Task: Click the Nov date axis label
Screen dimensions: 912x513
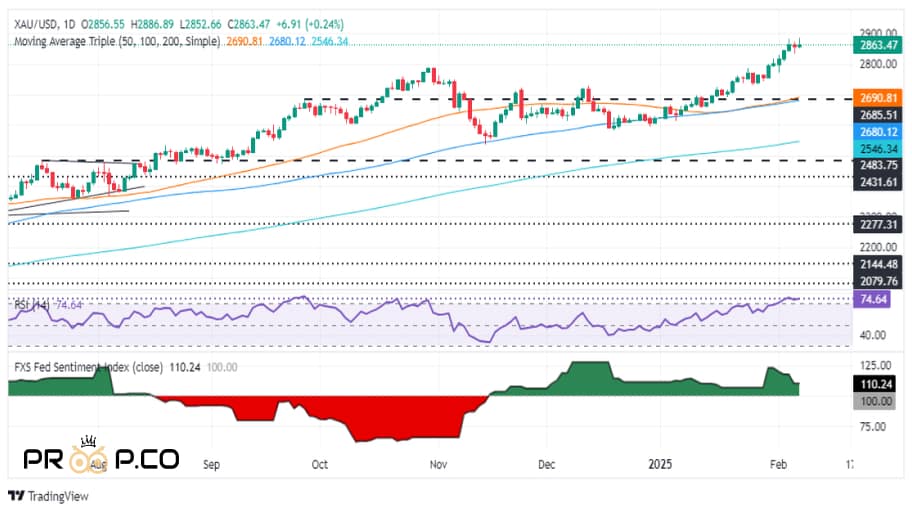Action: [x=438, y=464]
